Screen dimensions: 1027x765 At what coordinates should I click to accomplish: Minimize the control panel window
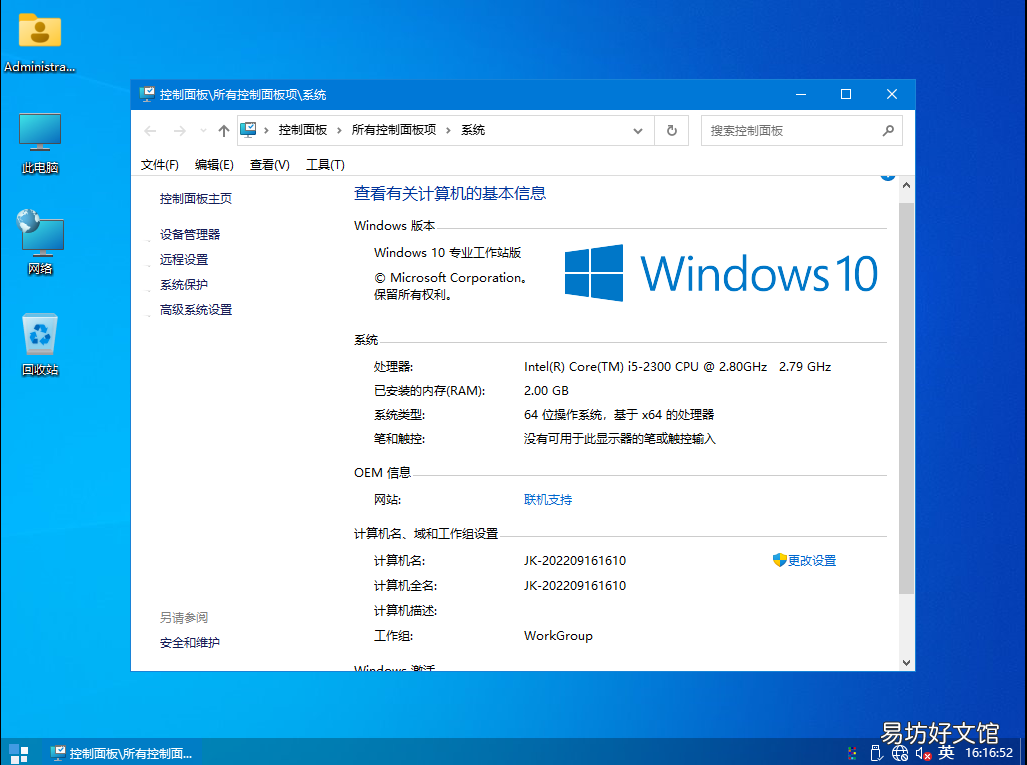(800, 94)
